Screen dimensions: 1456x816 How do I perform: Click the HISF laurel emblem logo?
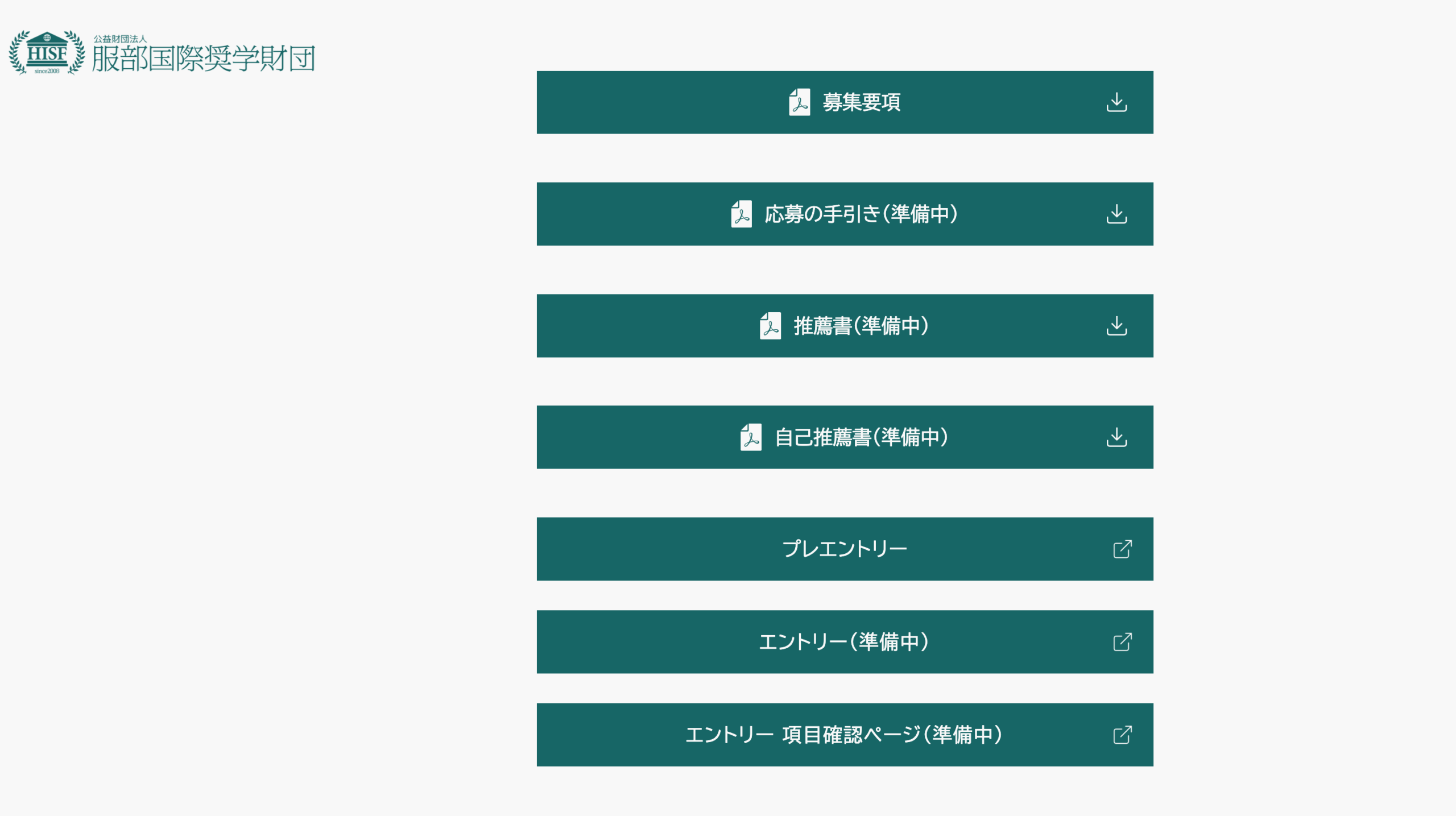[x=47, y=53]
